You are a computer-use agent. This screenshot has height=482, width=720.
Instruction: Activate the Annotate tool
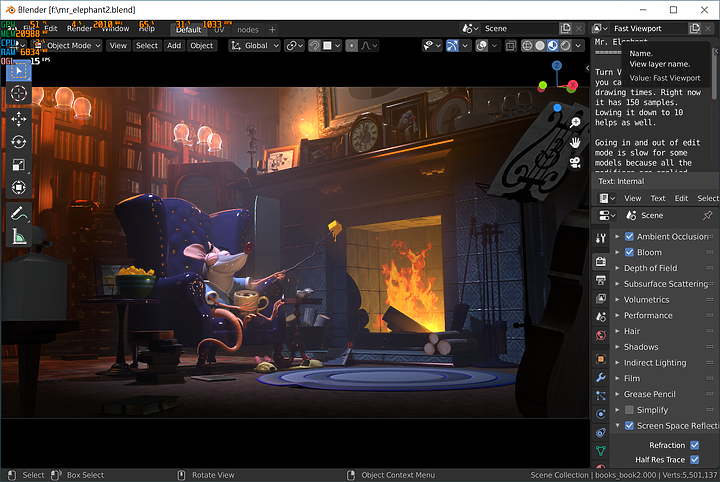19,213
